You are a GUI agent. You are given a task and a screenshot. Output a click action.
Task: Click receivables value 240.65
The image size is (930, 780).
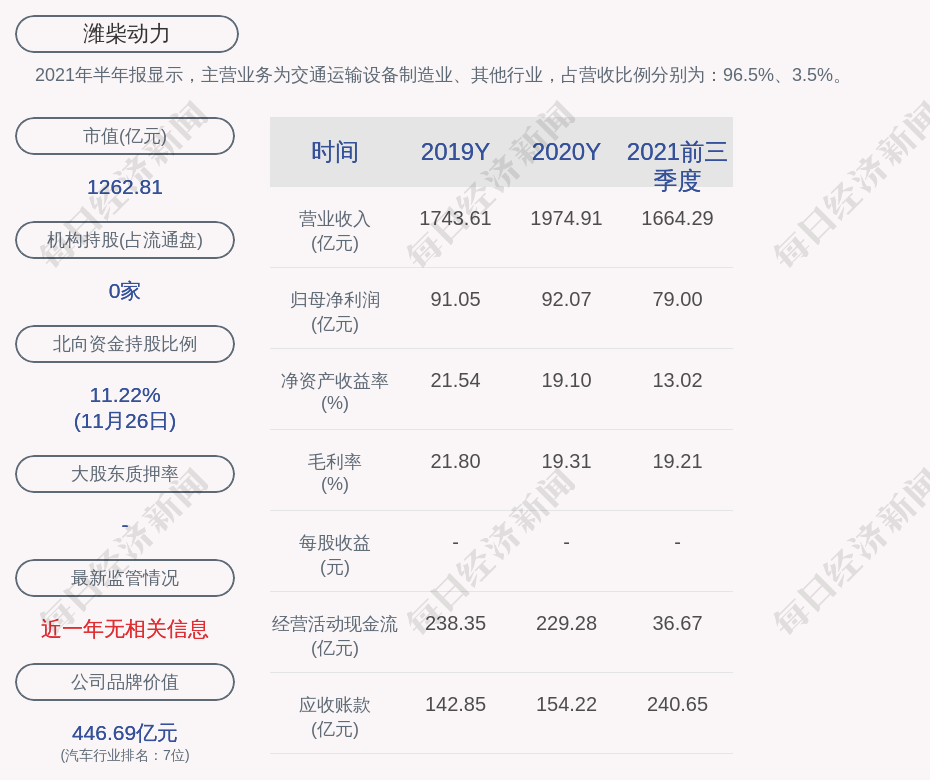pyautogui.click(x=677, y=705)
